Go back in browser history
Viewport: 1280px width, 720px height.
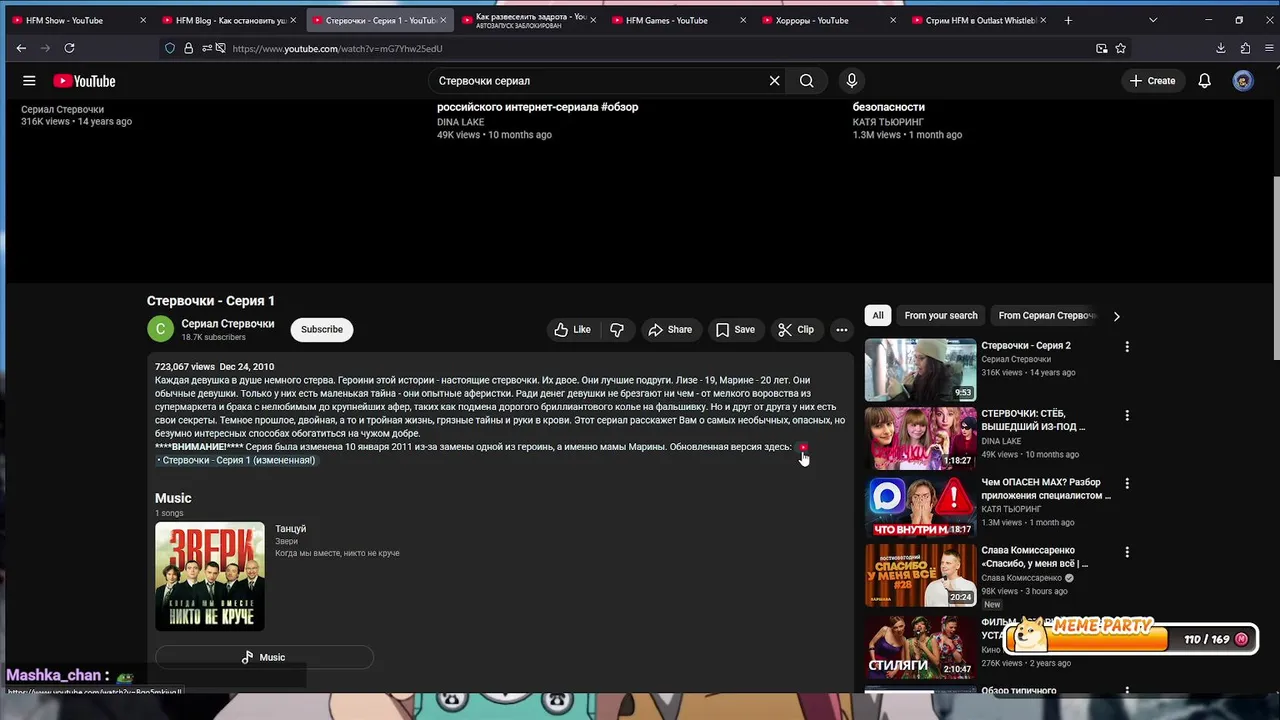tap(21, 48)
